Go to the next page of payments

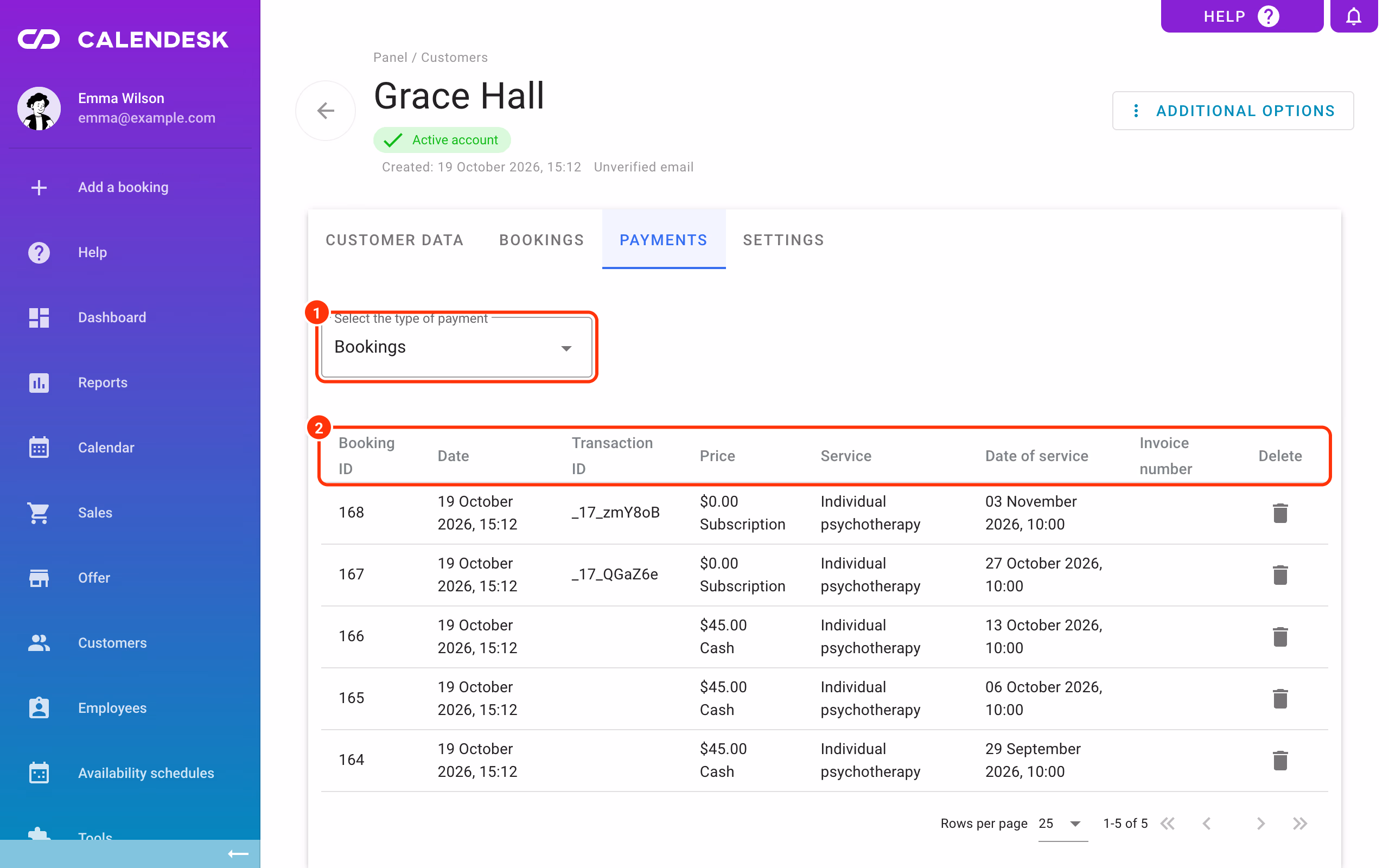[1260, 824]
